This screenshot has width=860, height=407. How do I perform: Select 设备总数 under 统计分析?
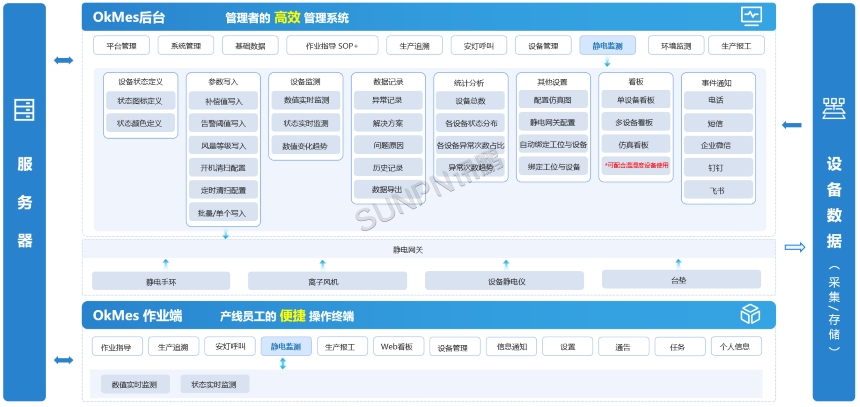471,100
